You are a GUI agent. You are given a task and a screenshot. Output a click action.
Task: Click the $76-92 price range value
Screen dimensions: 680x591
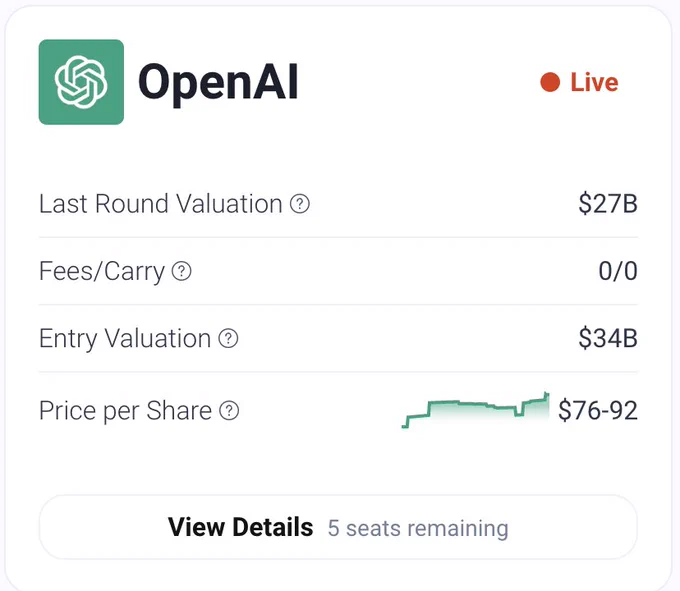point(598,410)
